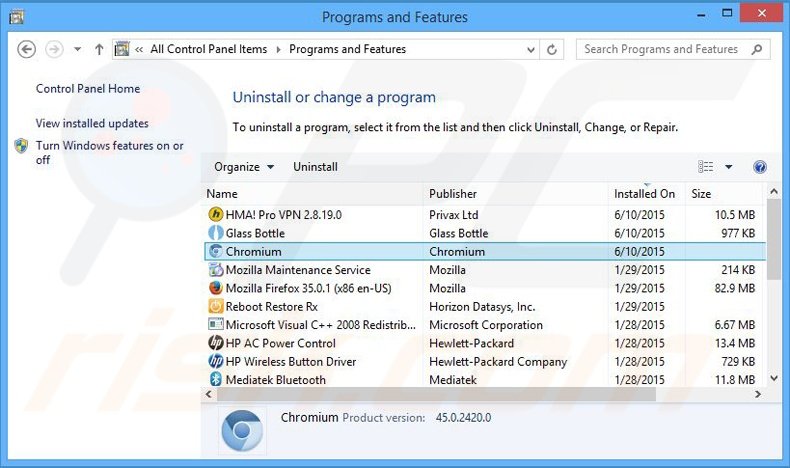Click the Control Panel icon in address bar
This screenshot has height=468, width=790.
(x=122, y=49)
